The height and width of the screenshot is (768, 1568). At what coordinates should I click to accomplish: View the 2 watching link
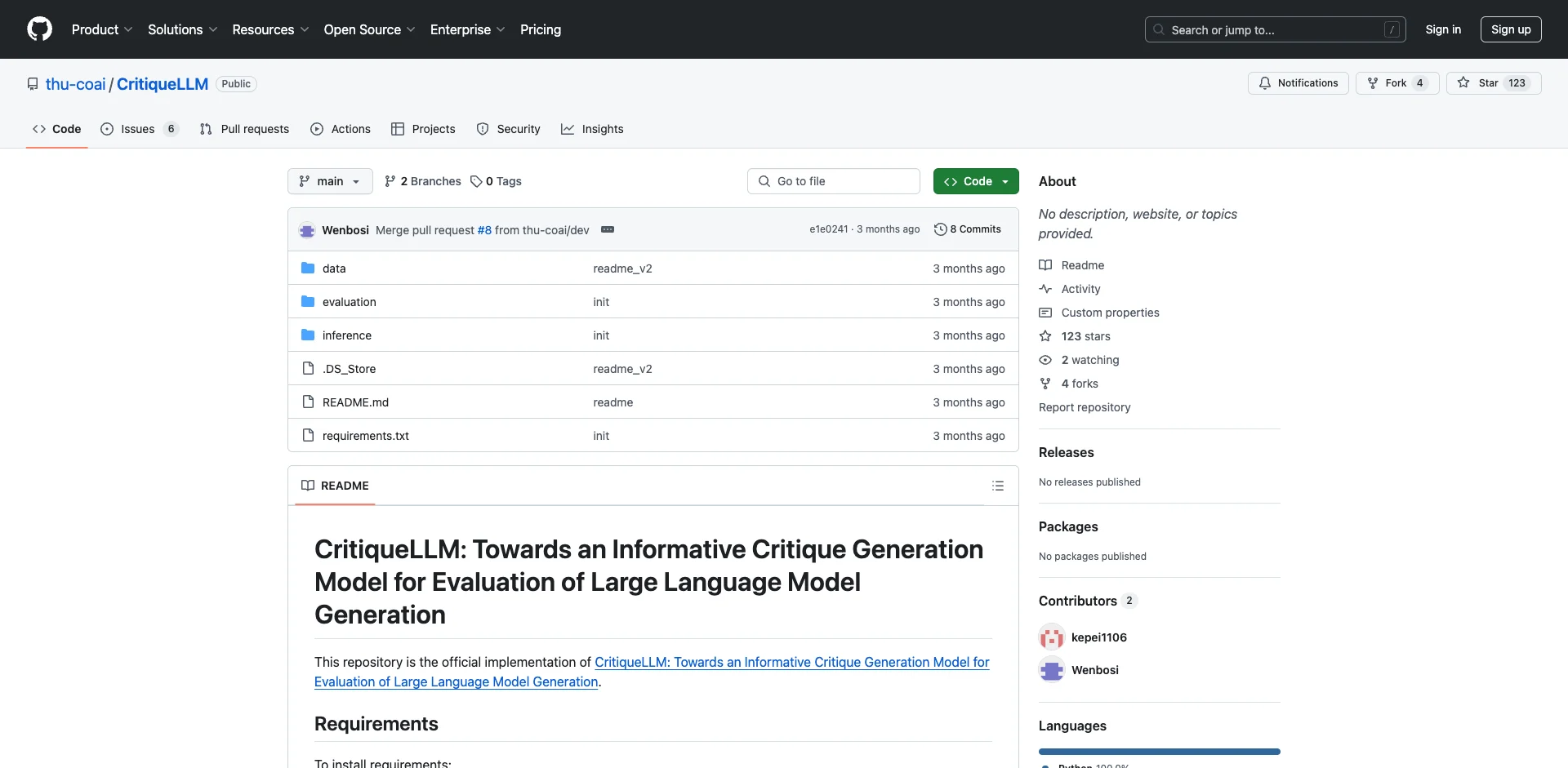coord(1079,360)
